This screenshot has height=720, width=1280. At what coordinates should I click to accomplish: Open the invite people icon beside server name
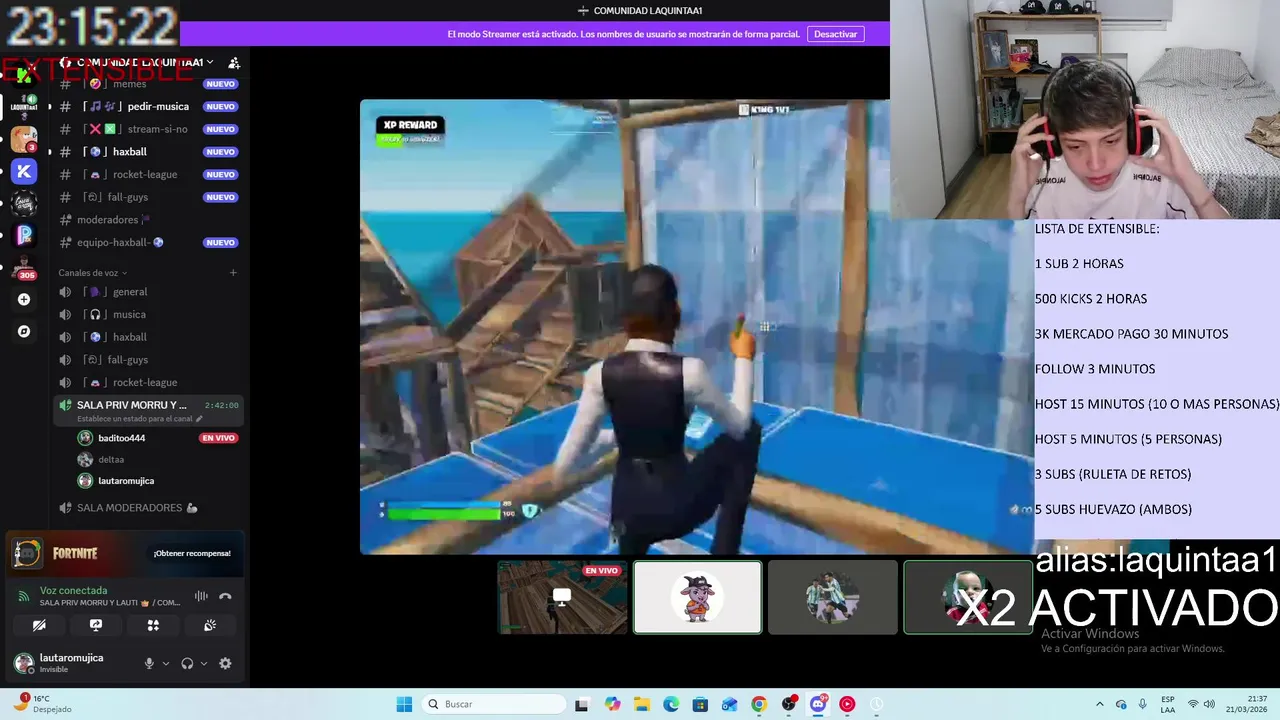pyautogui.click(x=233, y=63)
